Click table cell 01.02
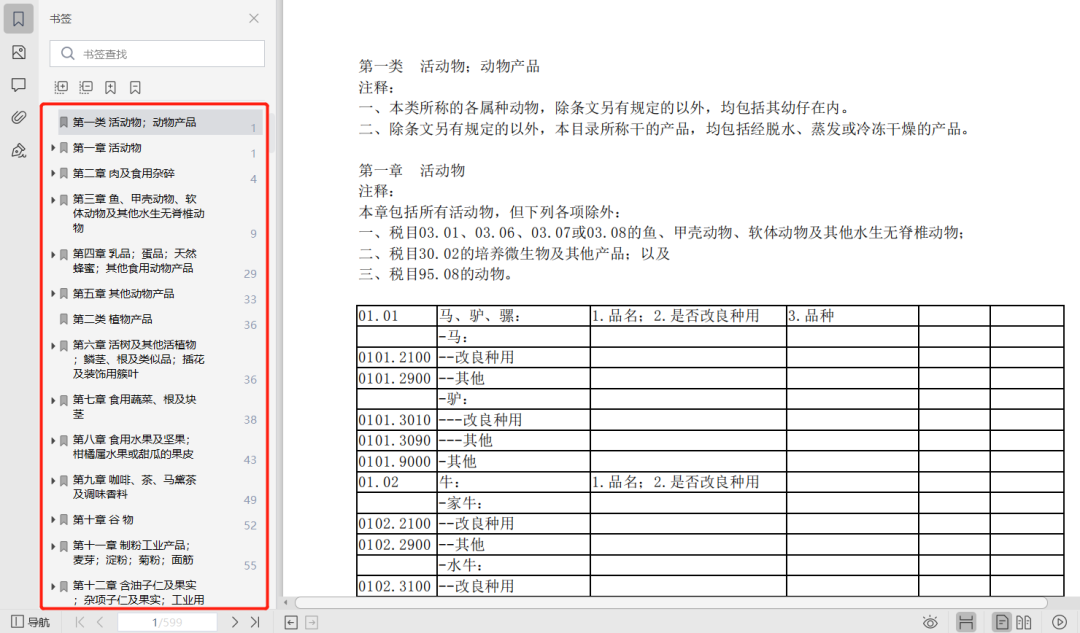 pos(397,481)
